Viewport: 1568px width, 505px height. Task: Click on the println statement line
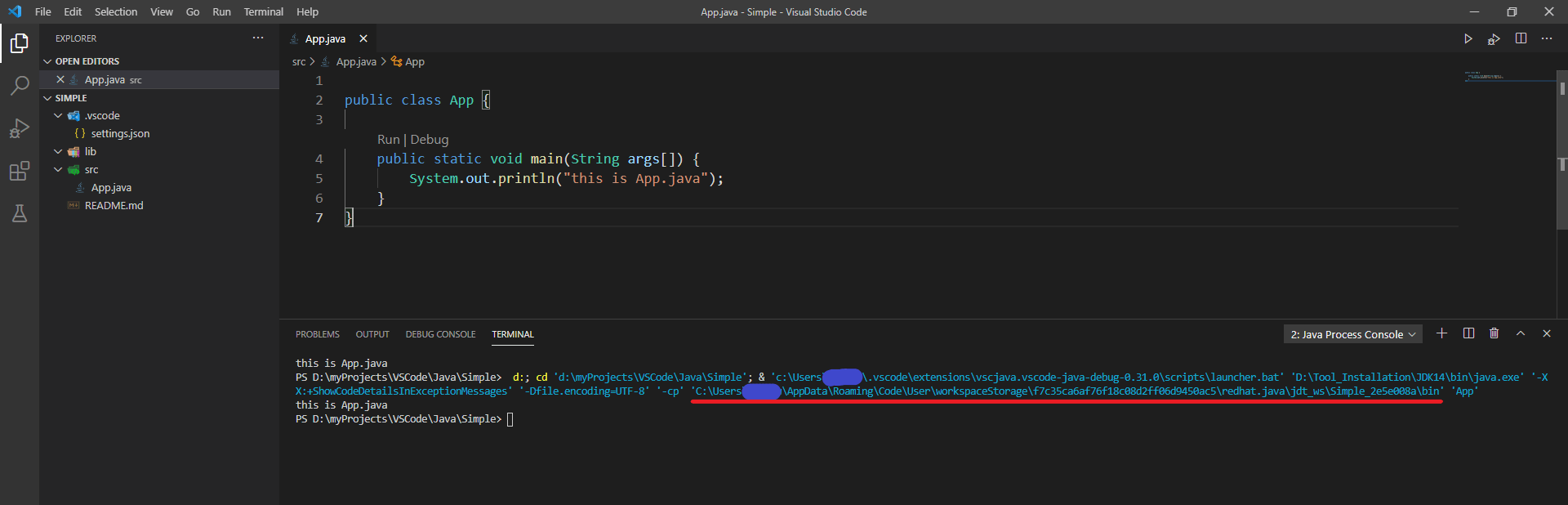[566, 178]
